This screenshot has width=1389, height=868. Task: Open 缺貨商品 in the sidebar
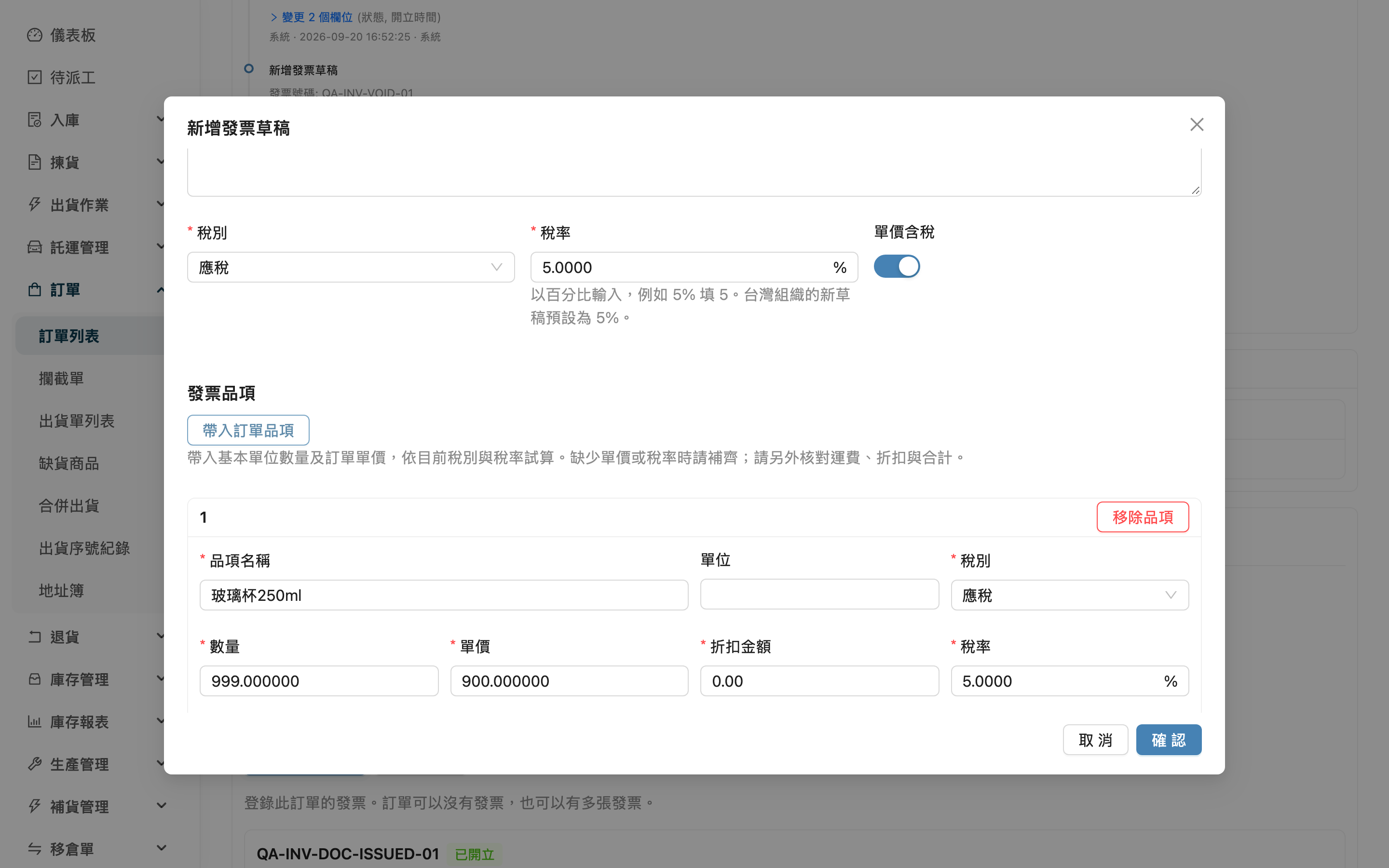click(69, 463)
